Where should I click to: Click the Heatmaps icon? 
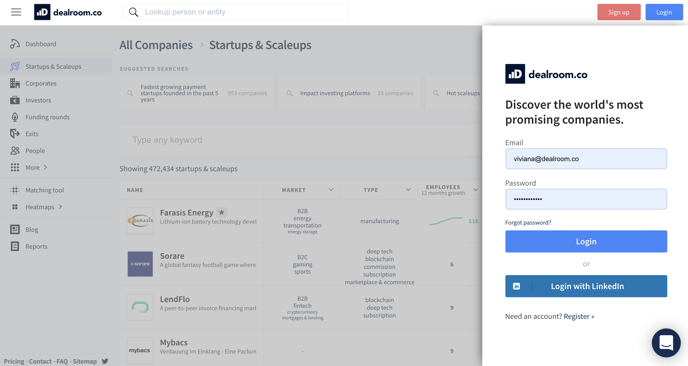pyautogui.click(x=15, y=207)
